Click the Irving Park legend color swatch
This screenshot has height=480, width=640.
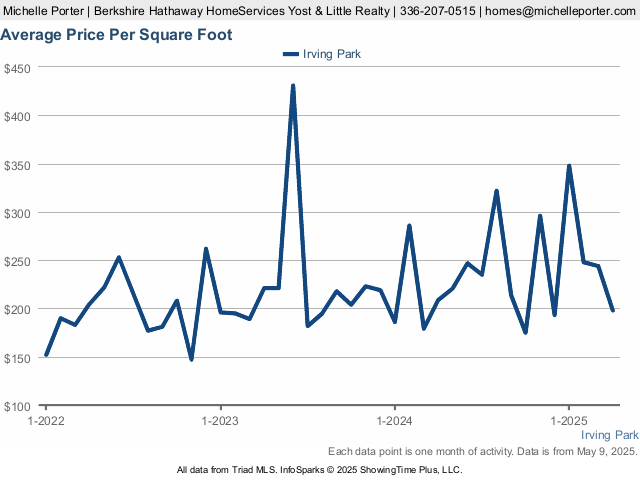pos(291,54)
